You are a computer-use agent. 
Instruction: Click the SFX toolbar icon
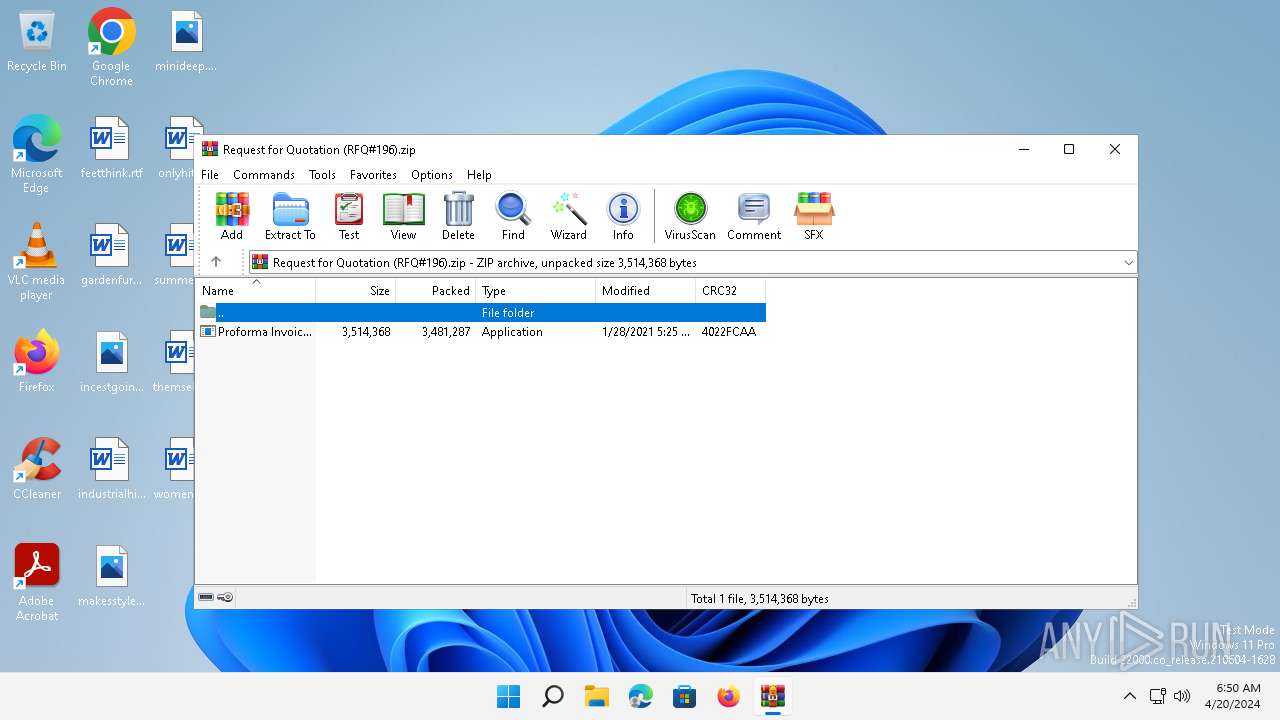tap(814, 216)
